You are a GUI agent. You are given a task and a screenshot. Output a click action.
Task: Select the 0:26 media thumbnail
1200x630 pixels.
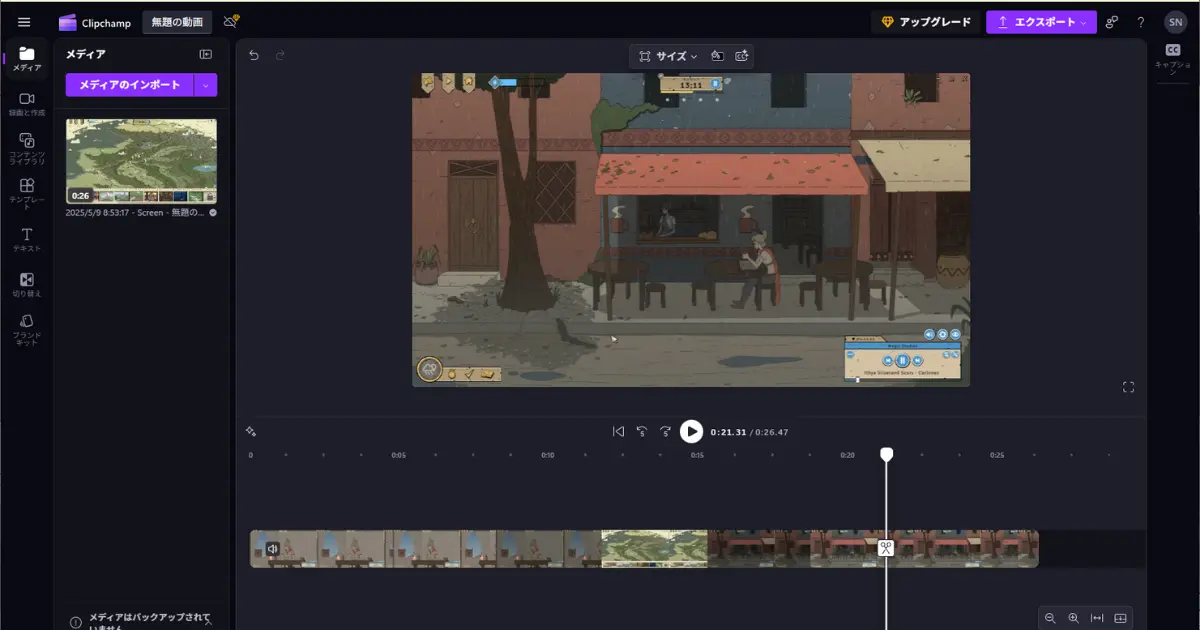141,162
